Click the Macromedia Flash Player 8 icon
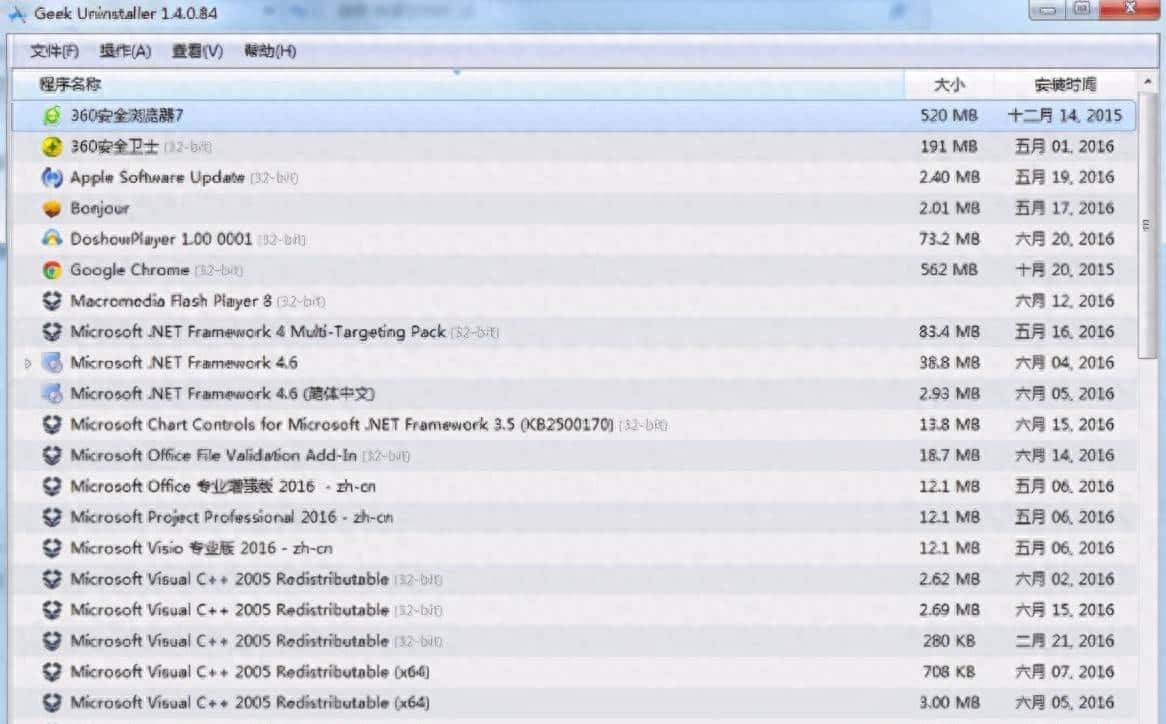This screenshot has height=724, width=1166. click(x=51, y=301)
